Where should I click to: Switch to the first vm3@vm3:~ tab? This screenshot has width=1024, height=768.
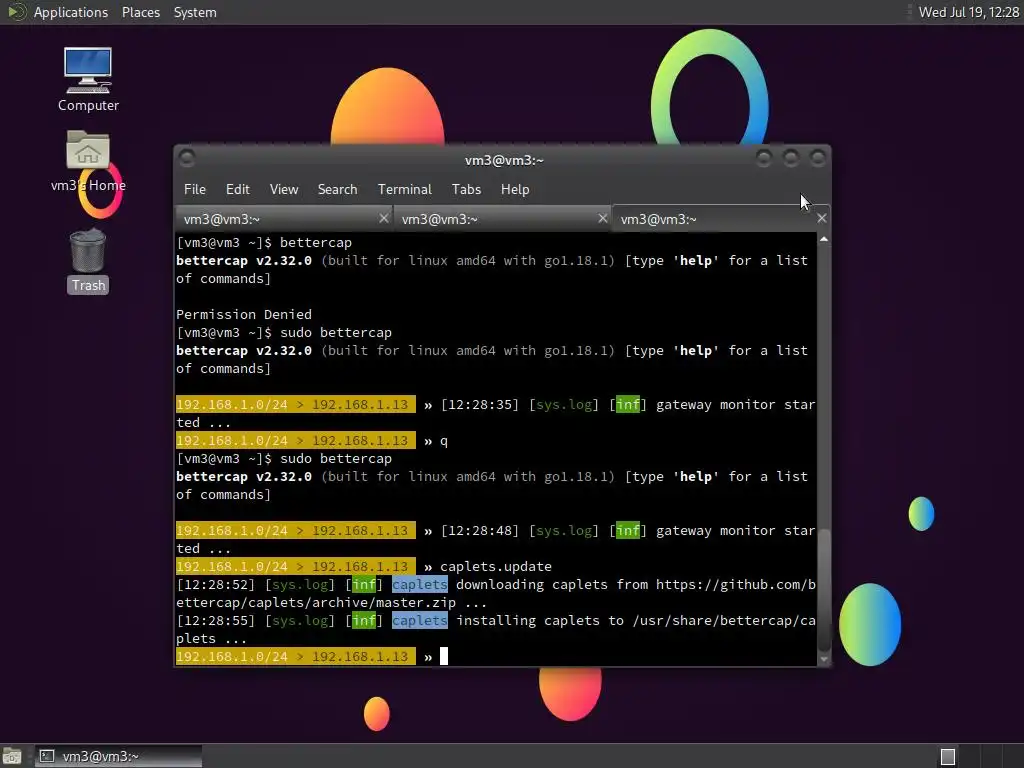[x=283, y=219]
